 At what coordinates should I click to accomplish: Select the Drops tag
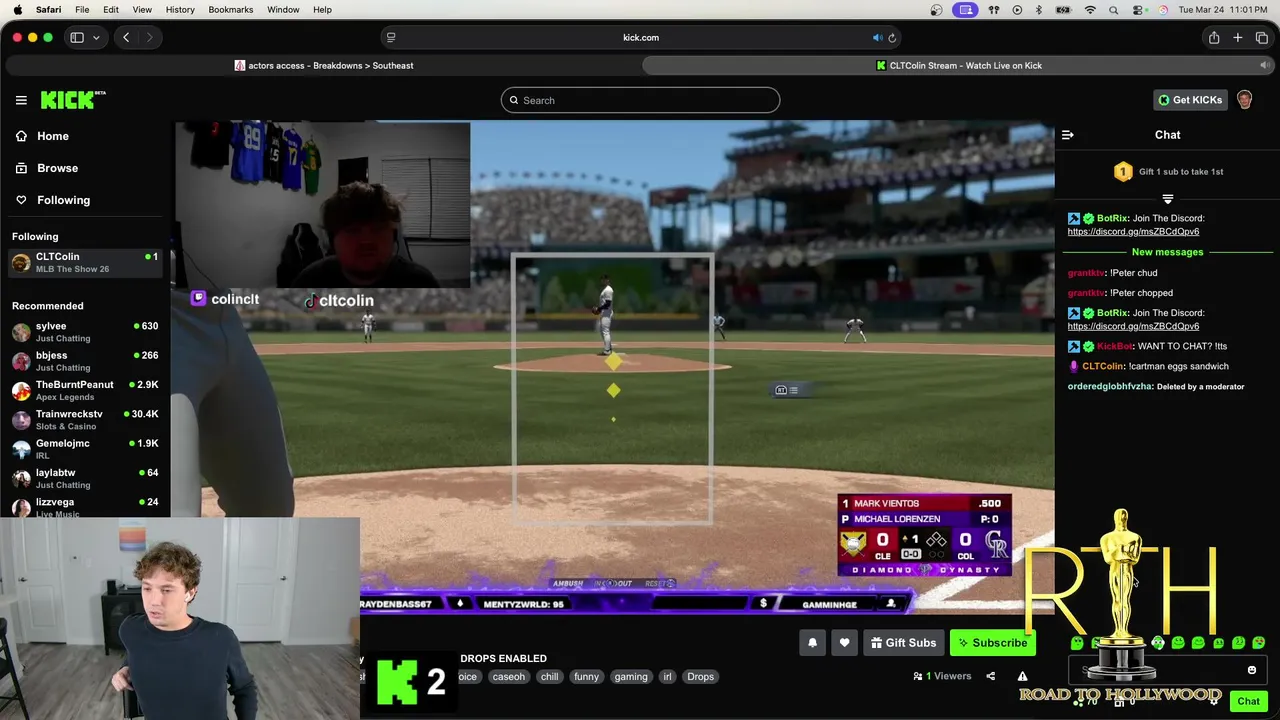coord(700,677)
